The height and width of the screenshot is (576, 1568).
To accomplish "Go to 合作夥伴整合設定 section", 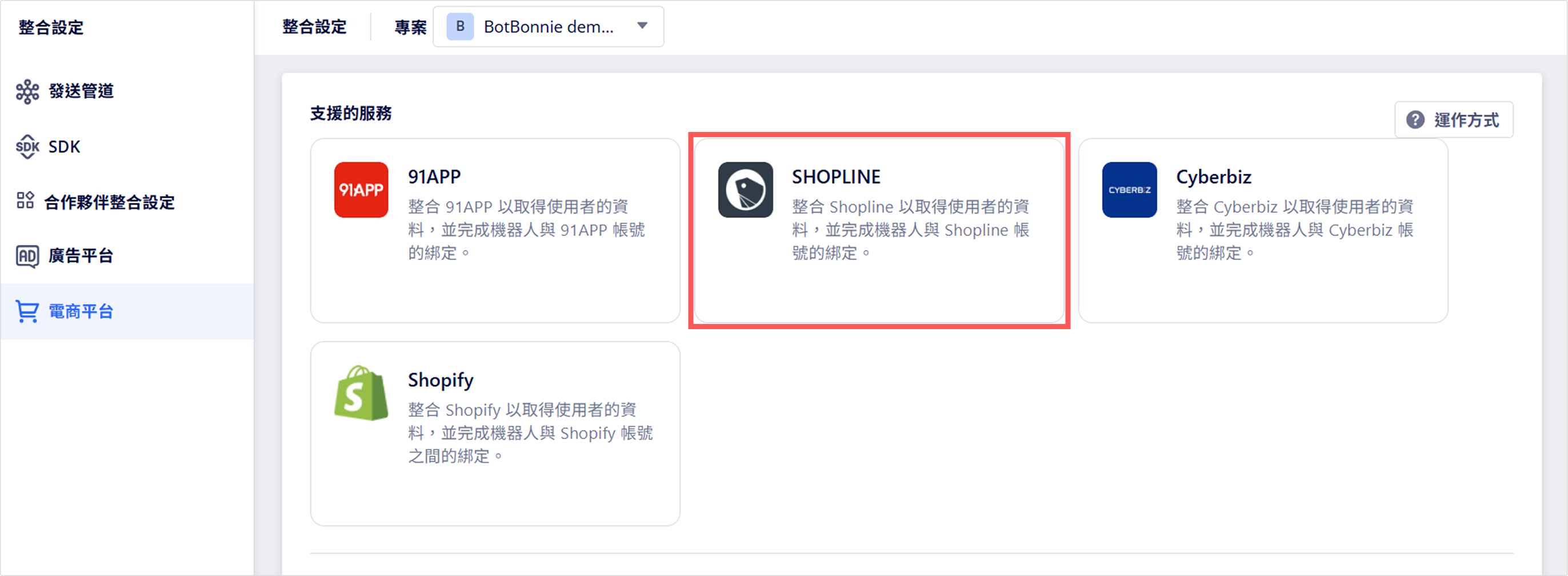I will (x=127, y=202).
